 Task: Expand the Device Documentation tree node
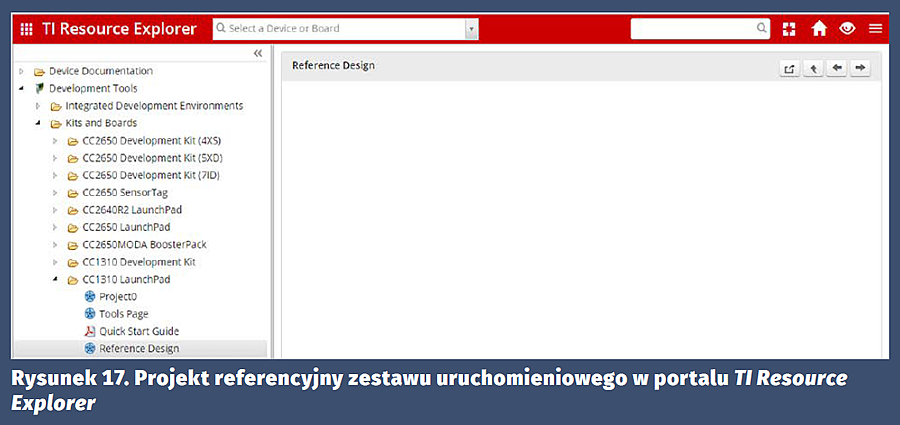point(22,71)
